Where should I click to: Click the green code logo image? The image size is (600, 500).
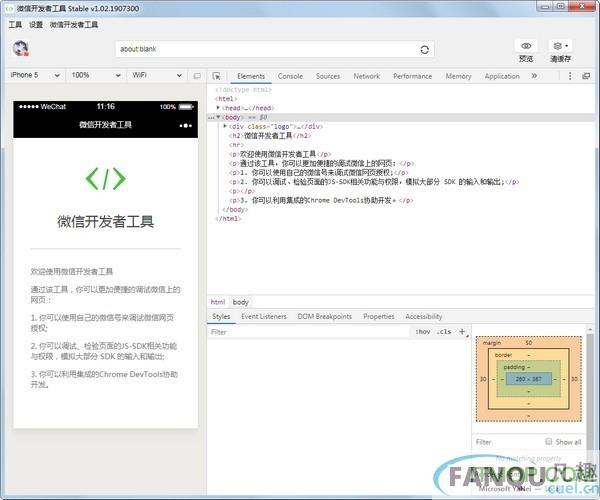106,179
